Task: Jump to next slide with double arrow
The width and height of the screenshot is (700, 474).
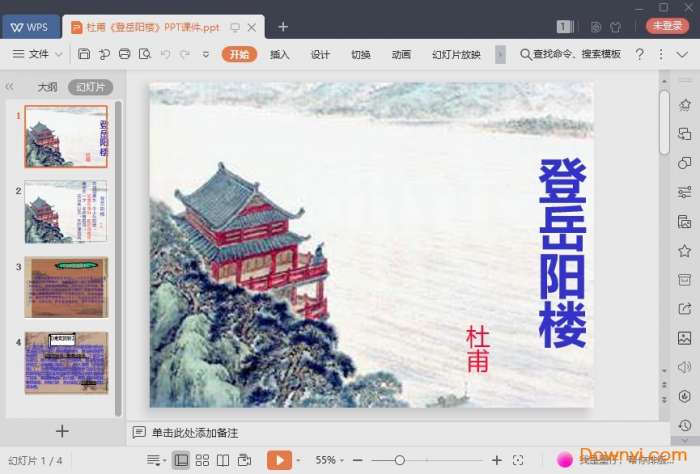Action: click(x=664, y=399)
